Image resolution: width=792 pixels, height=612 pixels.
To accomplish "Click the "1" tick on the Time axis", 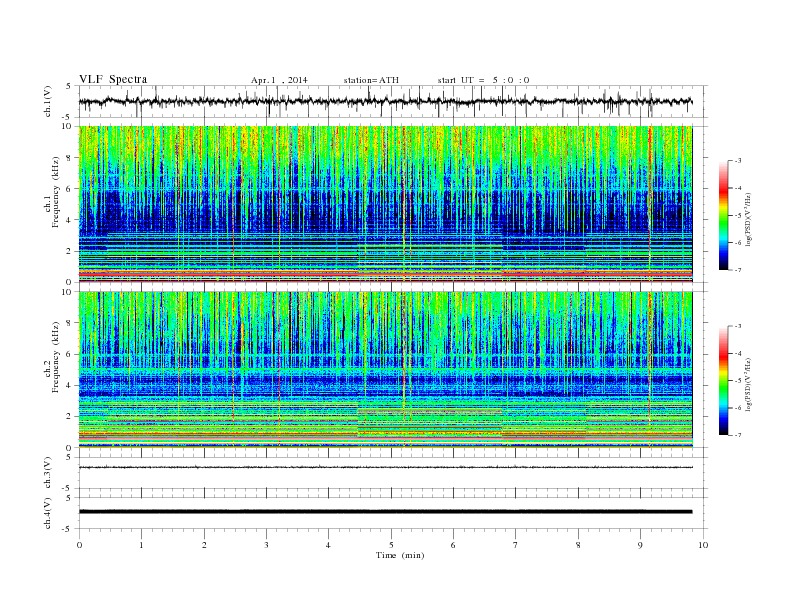I will point(141,545).
